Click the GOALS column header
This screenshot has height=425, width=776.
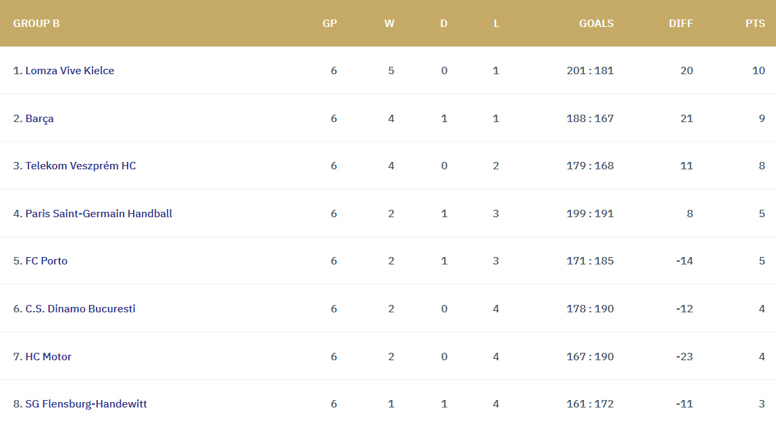(x=596, y=23)
